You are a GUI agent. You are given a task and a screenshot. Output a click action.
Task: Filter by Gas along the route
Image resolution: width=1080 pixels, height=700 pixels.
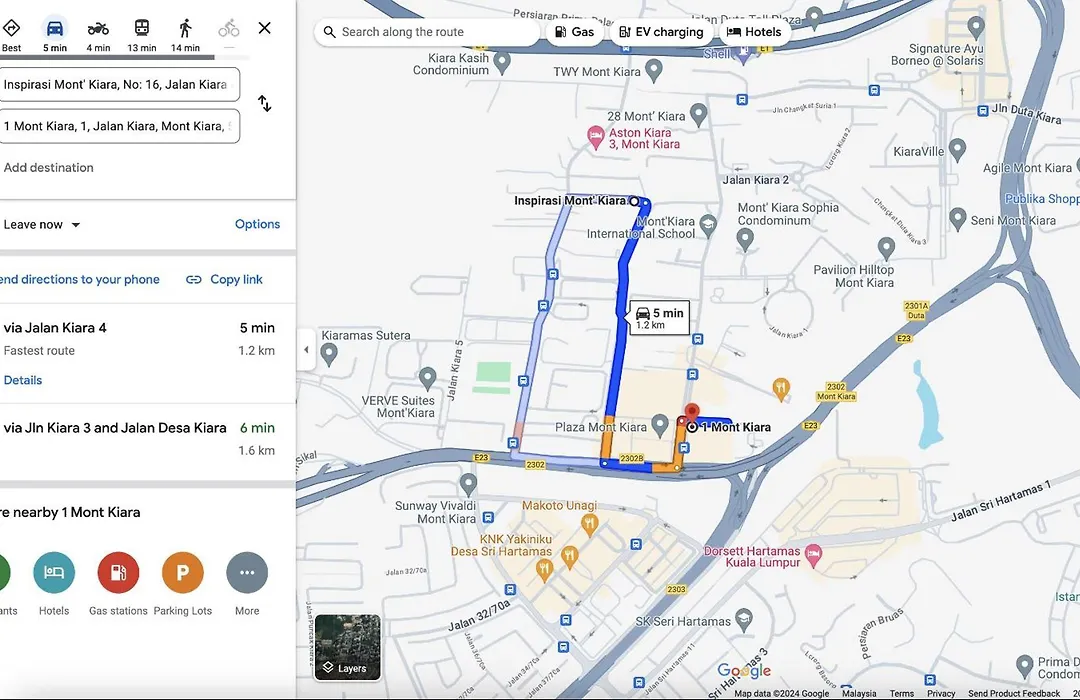point(574,32)
